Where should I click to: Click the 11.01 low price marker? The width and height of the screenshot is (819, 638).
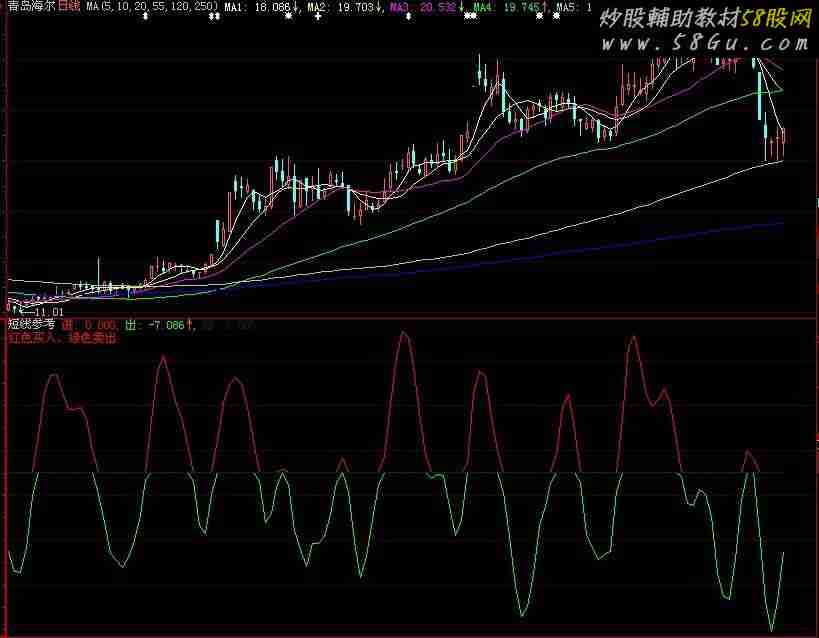40,312
